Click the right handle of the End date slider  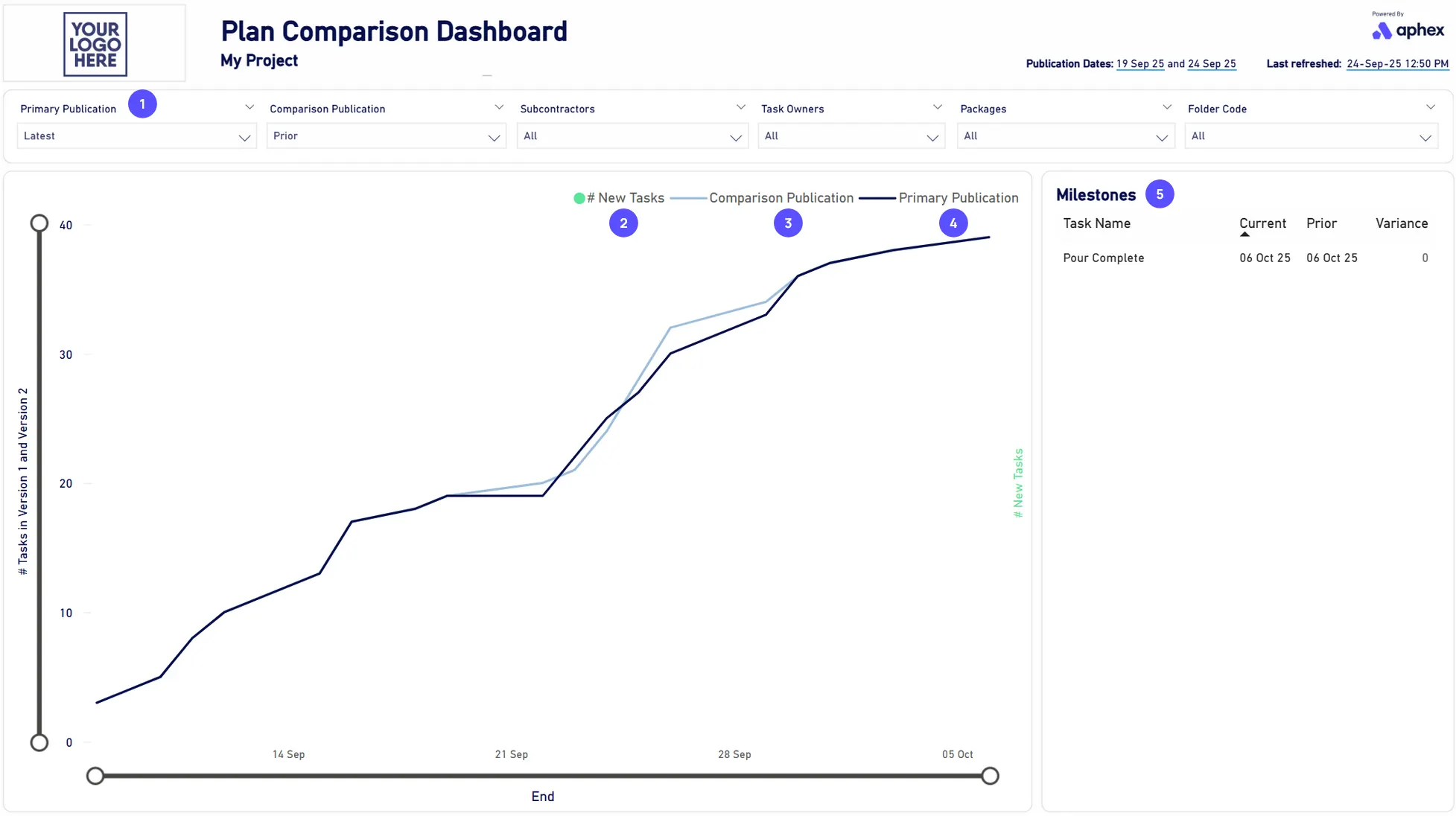coord(990,776)
